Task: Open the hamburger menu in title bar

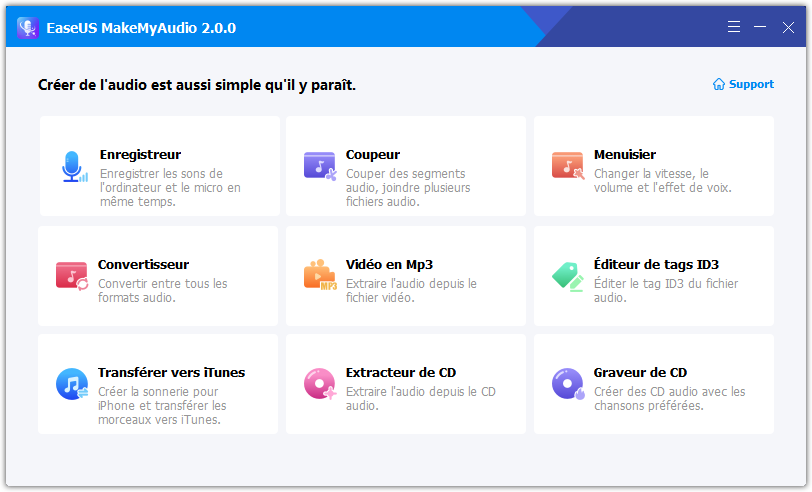Action: coord(734,27)
